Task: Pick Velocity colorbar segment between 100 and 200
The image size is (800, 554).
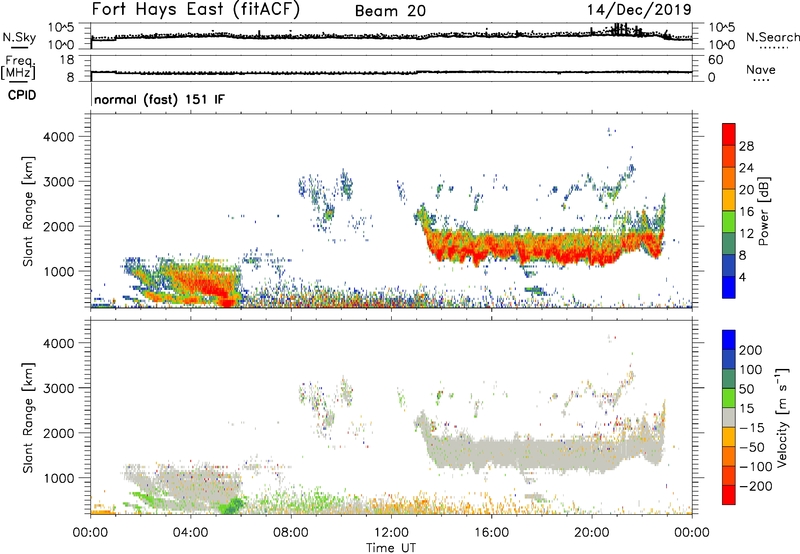Action: tap(729, 359)
